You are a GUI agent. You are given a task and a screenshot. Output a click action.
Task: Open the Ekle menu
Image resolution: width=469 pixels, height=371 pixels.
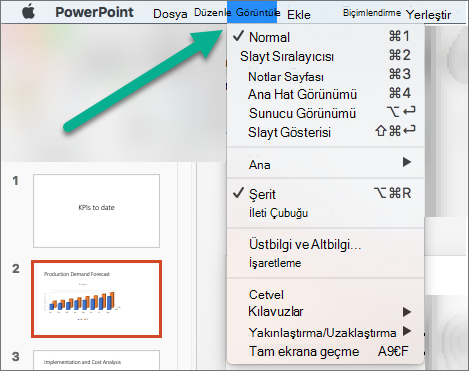click(299, 14)
